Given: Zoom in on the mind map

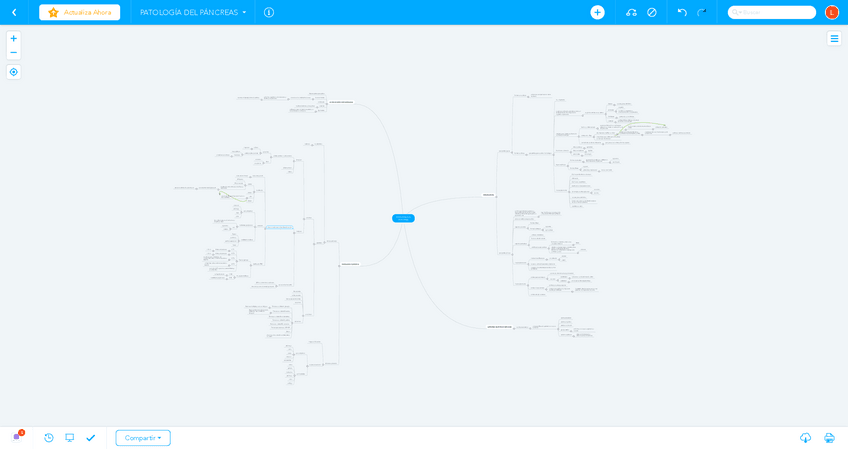Looking at the screenshot, I should click(x=13, y=38).
